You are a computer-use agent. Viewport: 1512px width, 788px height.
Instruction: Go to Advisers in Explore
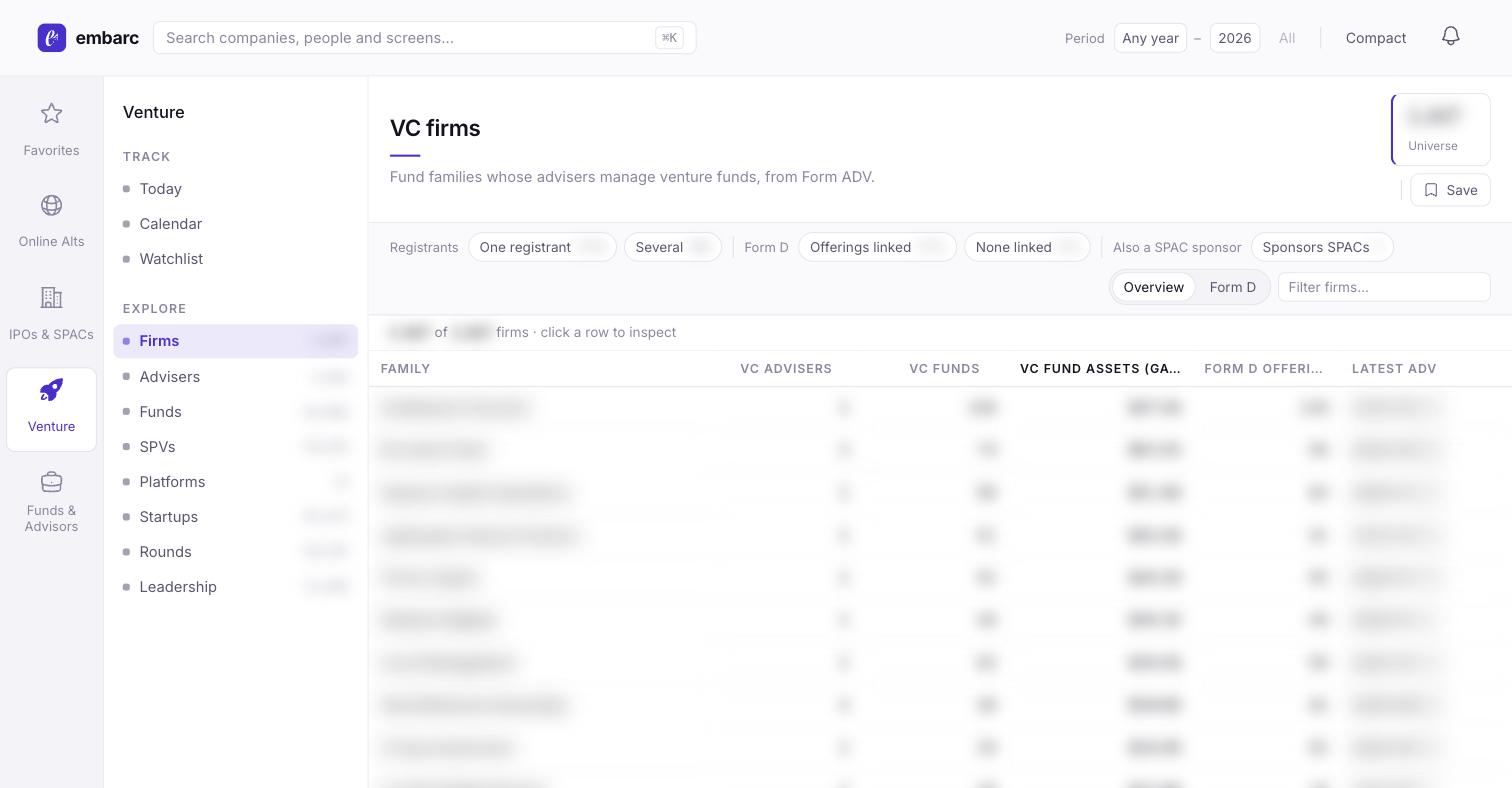point(236,377)
